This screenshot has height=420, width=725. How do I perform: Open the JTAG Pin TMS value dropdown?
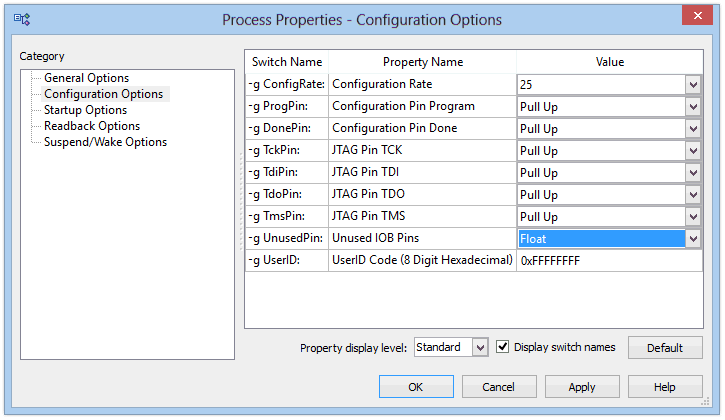[693, 216]
